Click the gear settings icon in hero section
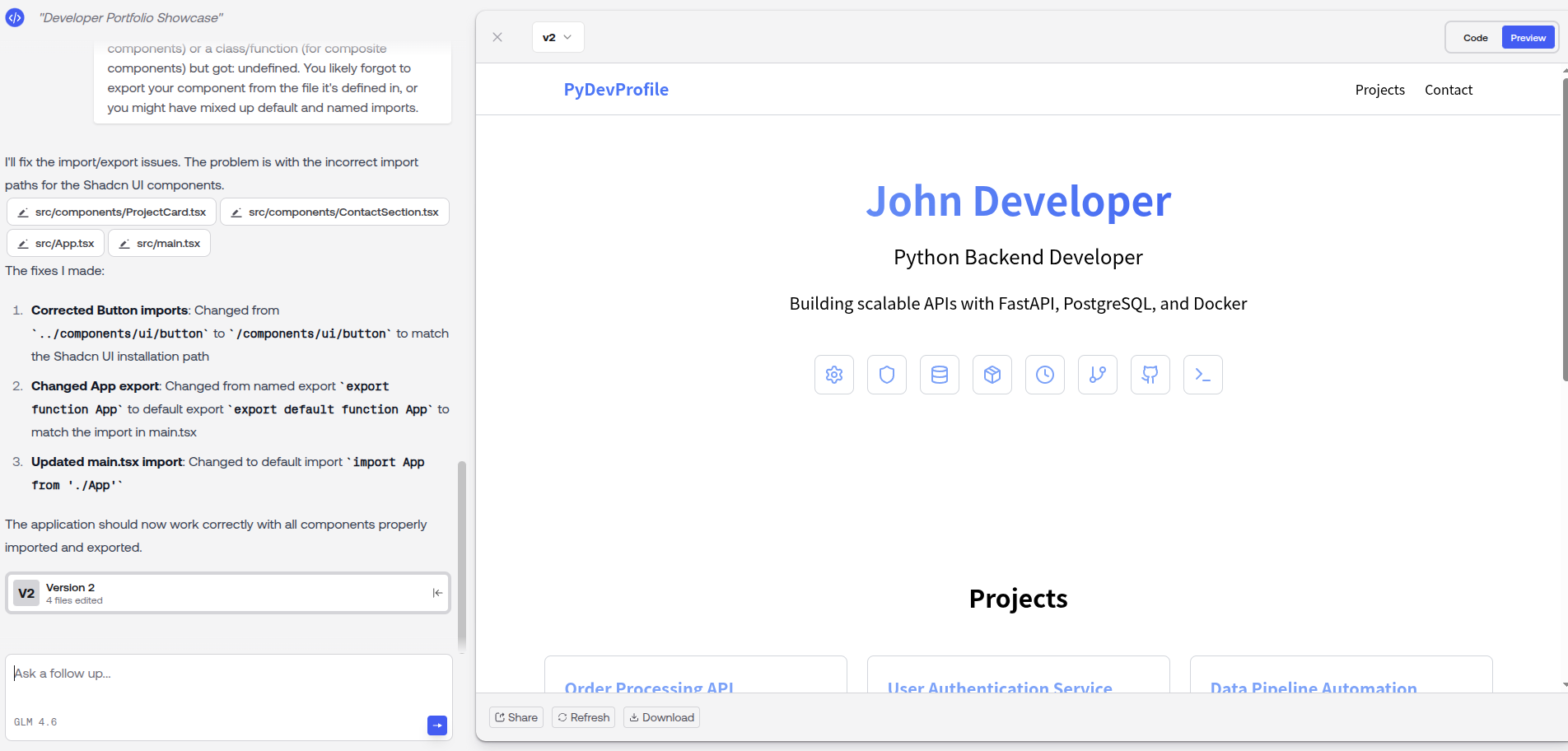 pos(833,375)
